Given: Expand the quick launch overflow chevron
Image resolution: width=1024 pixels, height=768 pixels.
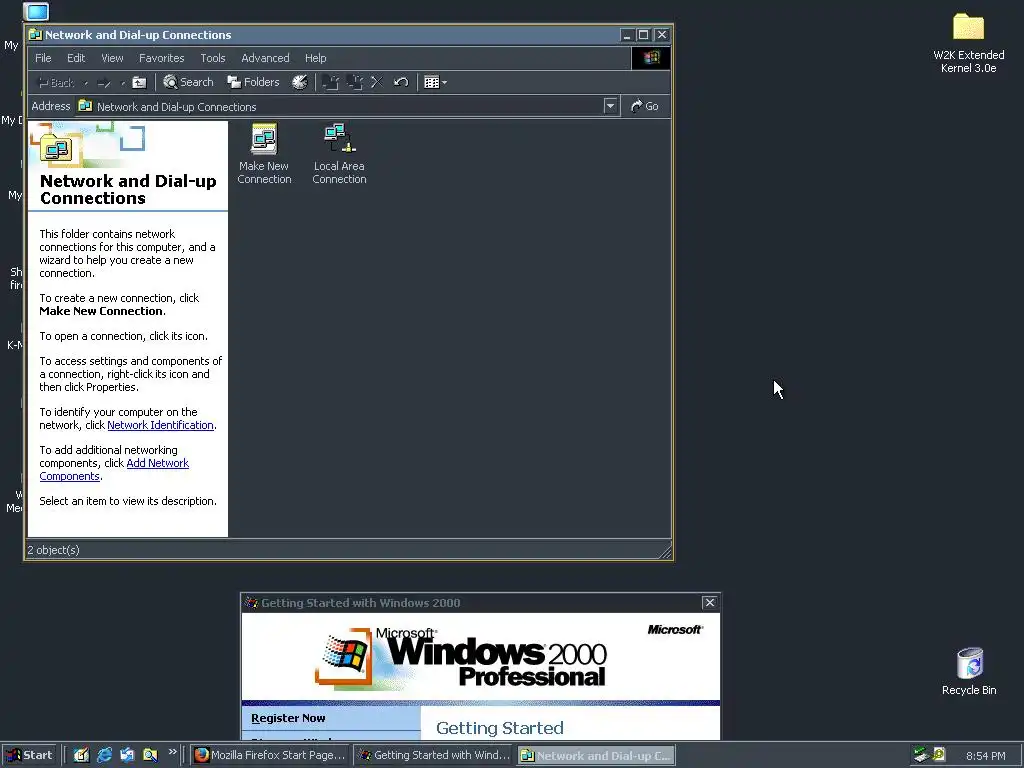Looking at the screenshot, I should pyautogui.click(x=172, y=752).
